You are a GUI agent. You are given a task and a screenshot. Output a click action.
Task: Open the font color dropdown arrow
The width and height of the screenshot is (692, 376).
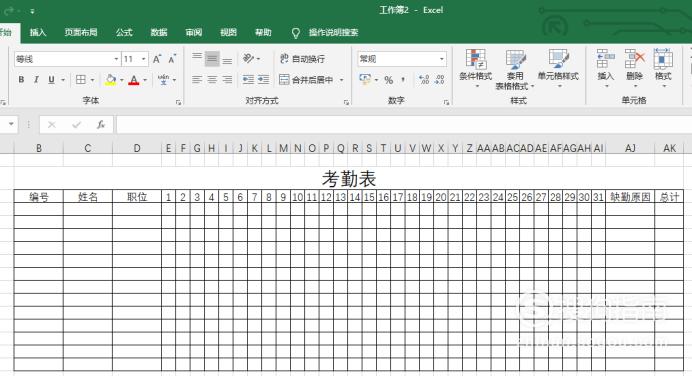tap(145, 80)
